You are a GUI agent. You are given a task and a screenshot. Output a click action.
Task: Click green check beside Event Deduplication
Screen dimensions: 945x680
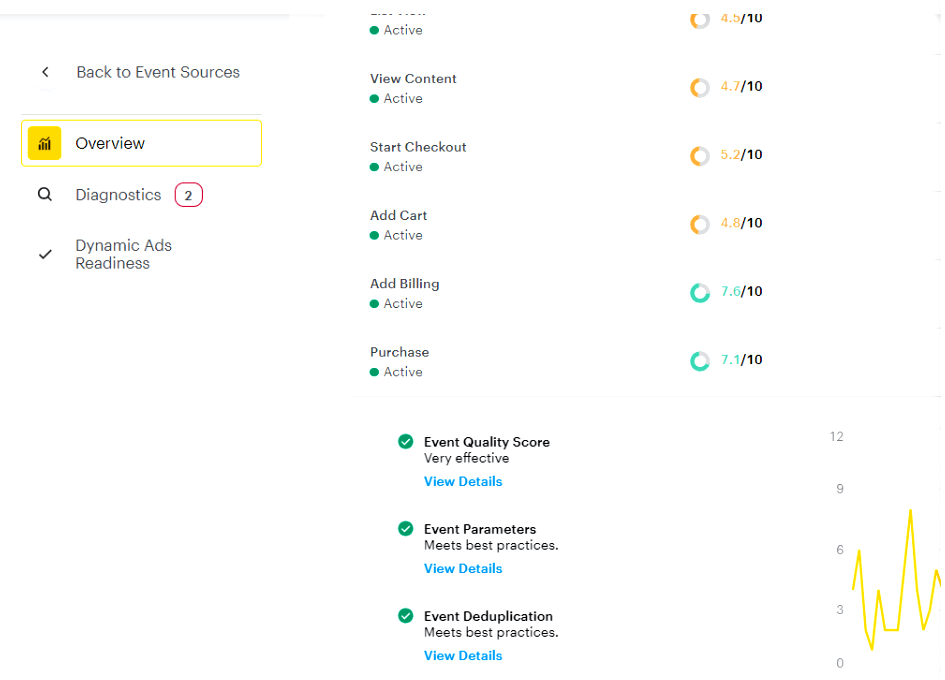(x=406, y=615)
